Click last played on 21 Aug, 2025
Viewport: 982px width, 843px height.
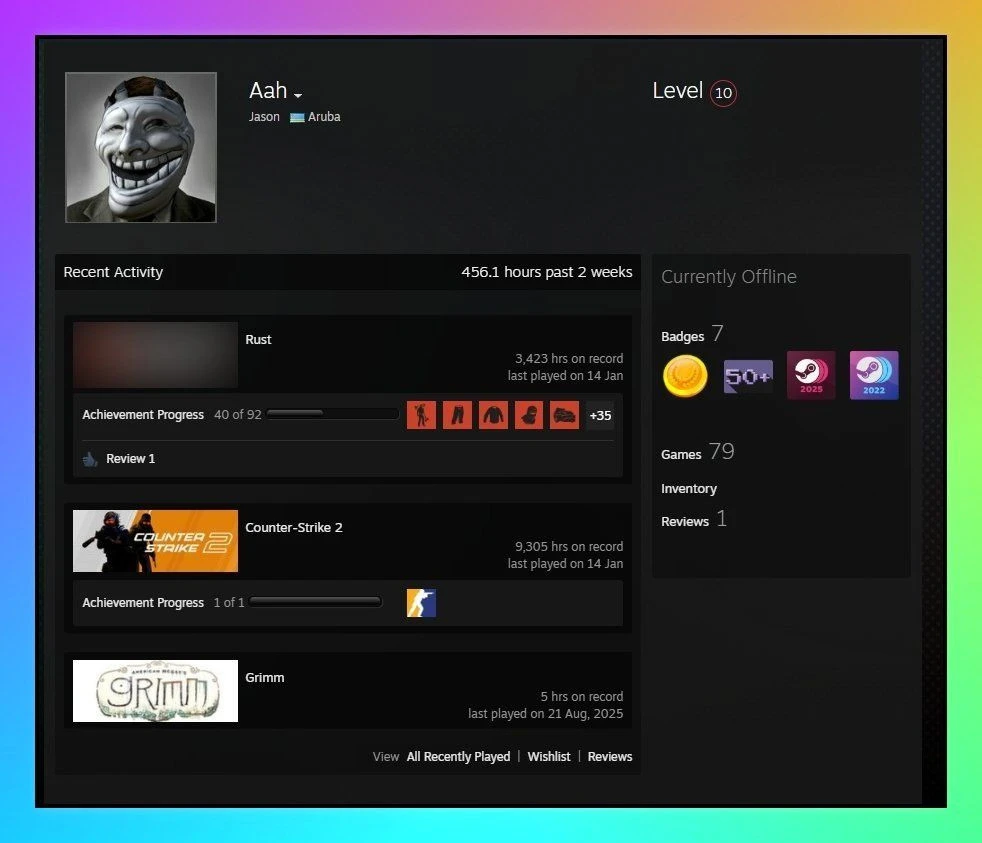[x=545, y=714]
